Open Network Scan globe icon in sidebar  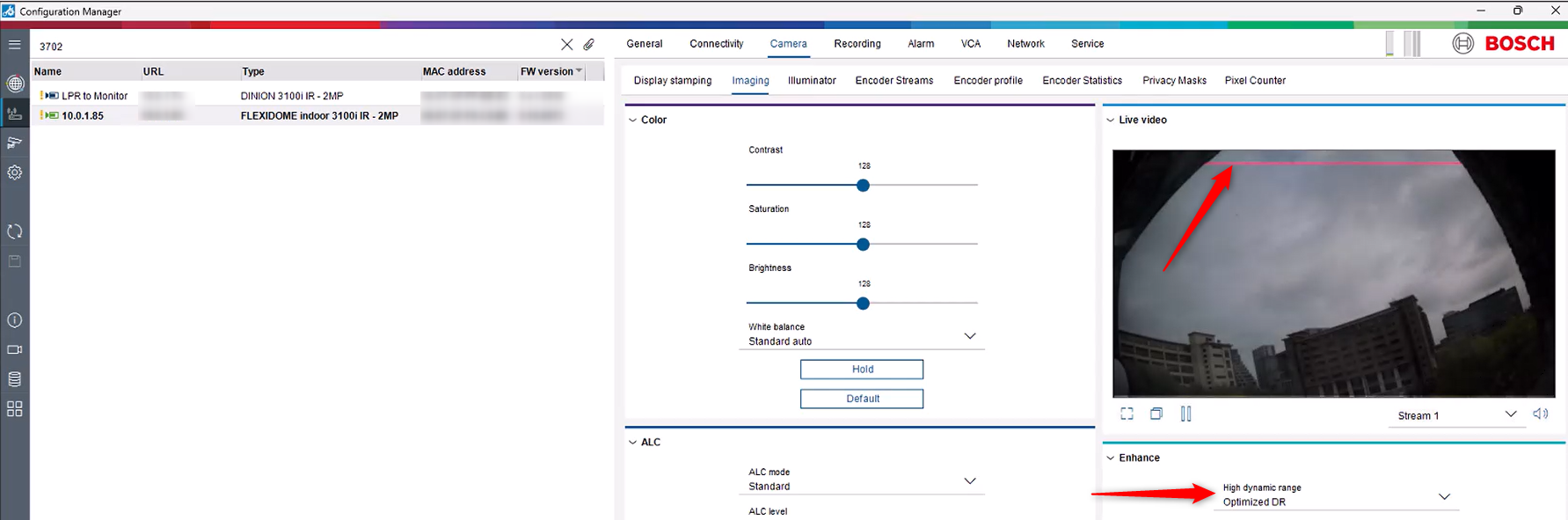(15, 84)
